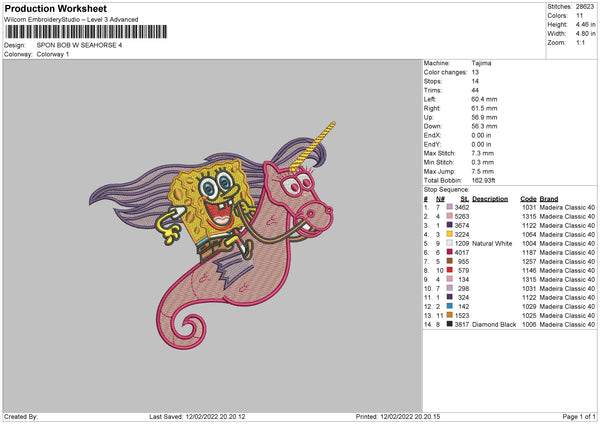Viewport: 600px width, 424px height.
Task: Click the Left value 60.4 mm
Action: [x=484, y=99]
